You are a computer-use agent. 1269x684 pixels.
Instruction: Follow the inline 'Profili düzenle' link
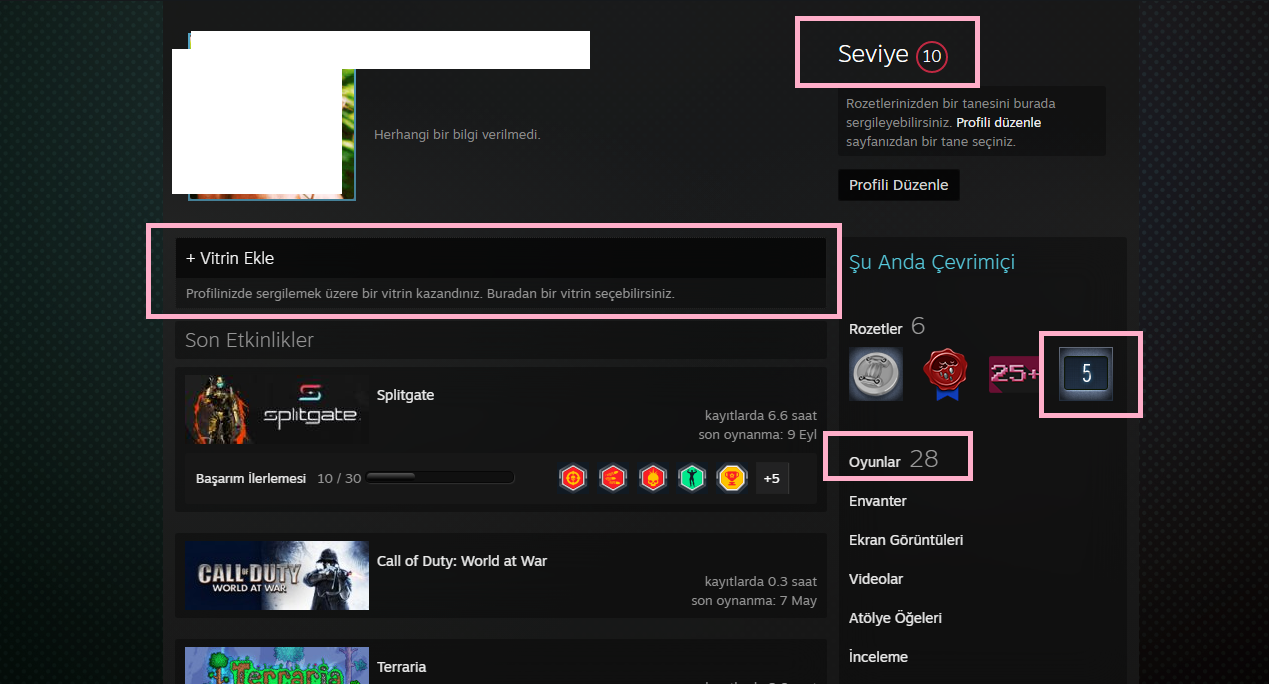point(999,122)
